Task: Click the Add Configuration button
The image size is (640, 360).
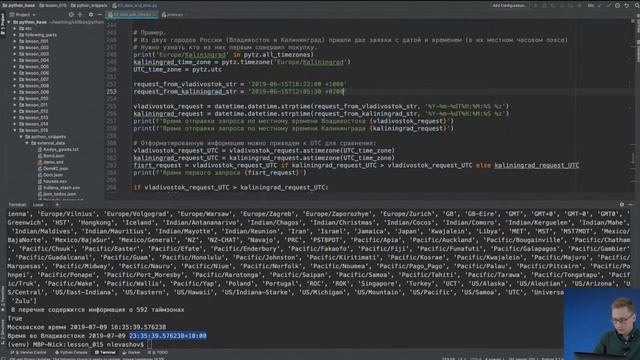Action: (x=509, y=5)
